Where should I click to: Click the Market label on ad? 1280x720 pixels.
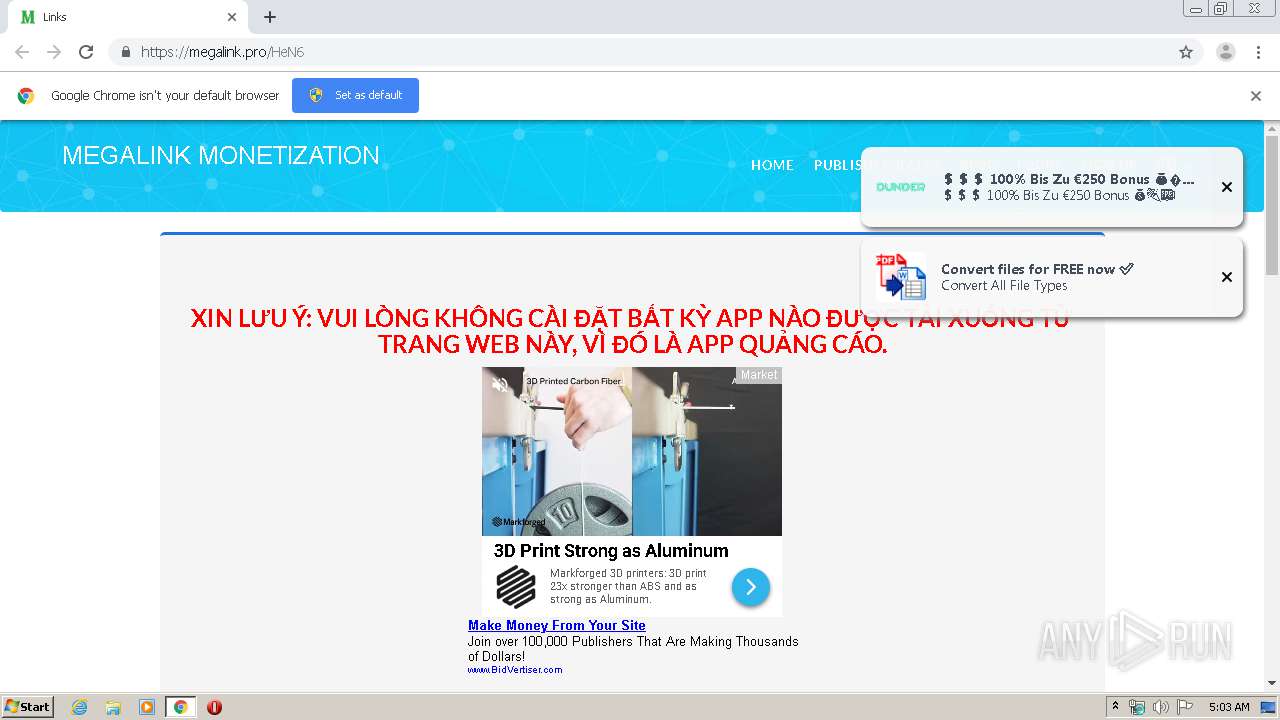point(759,375)
